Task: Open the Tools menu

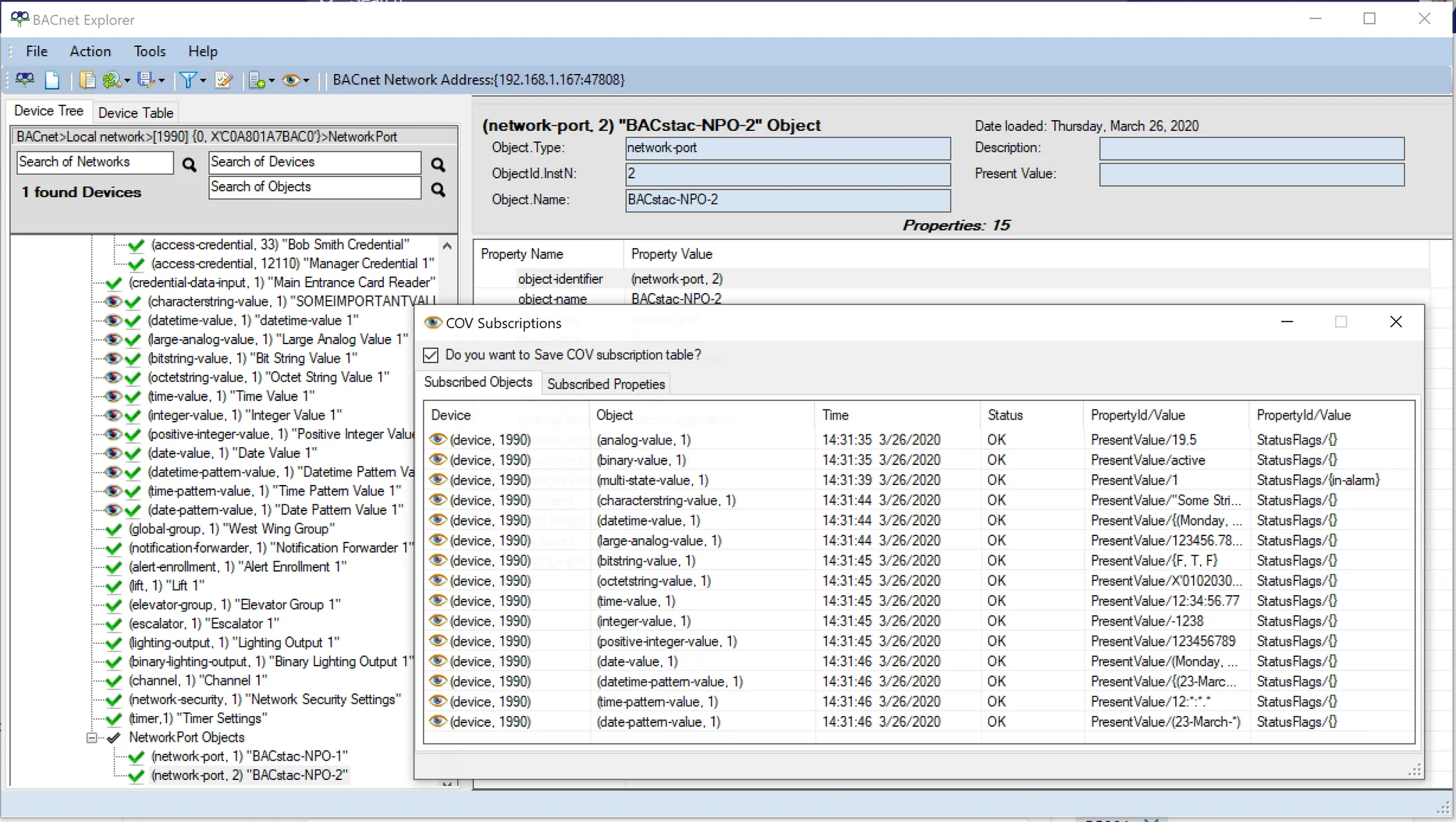Action: tap(149, 50)
